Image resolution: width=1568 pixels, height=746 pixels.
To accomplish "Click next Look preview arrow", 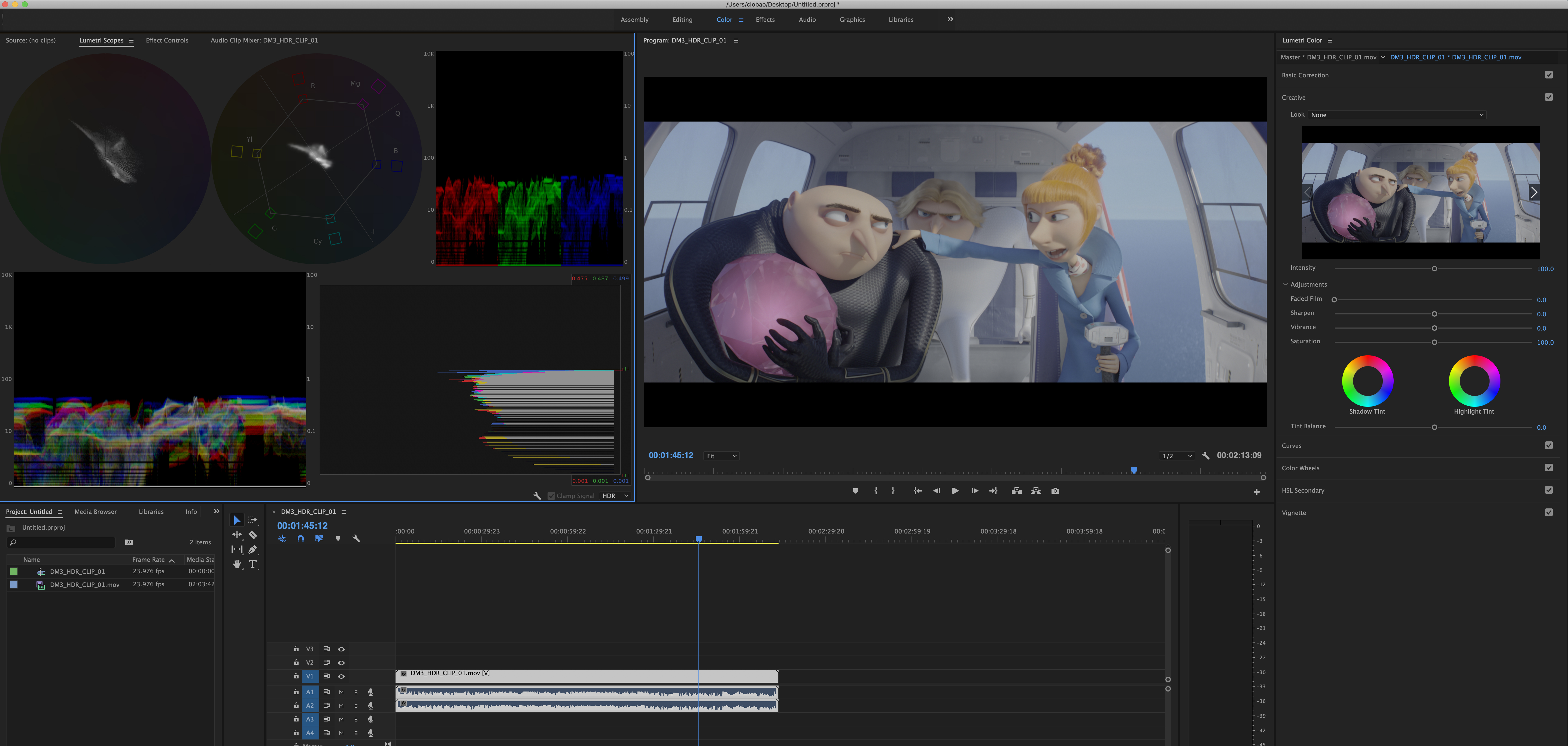I will 1533,192.
